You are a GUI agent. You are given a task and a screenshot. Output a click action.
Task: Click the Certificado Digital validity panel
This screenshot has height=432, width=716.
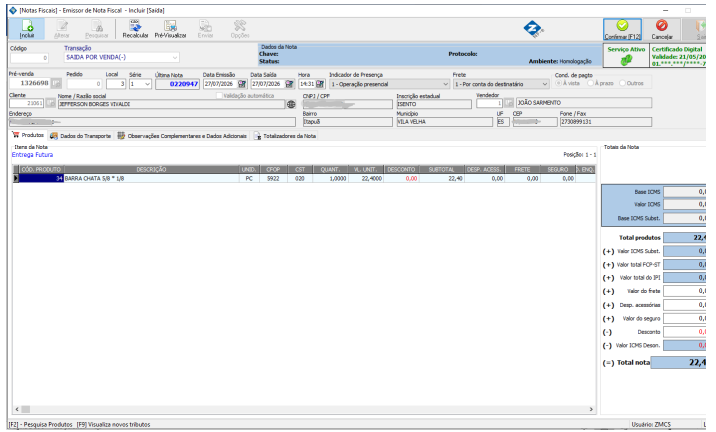(678, 56)
